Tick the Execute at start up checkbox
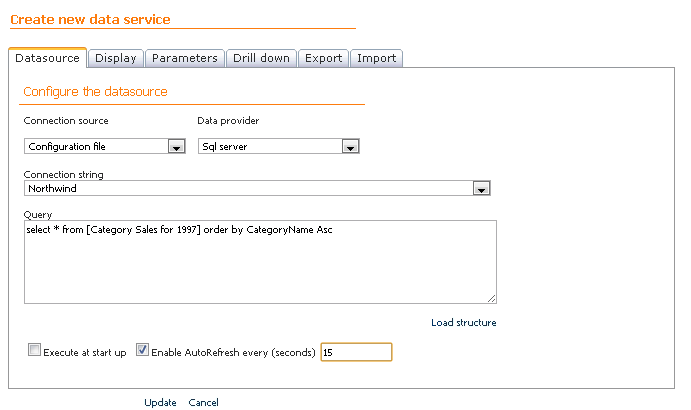The image size is (691, 410). 35,351
